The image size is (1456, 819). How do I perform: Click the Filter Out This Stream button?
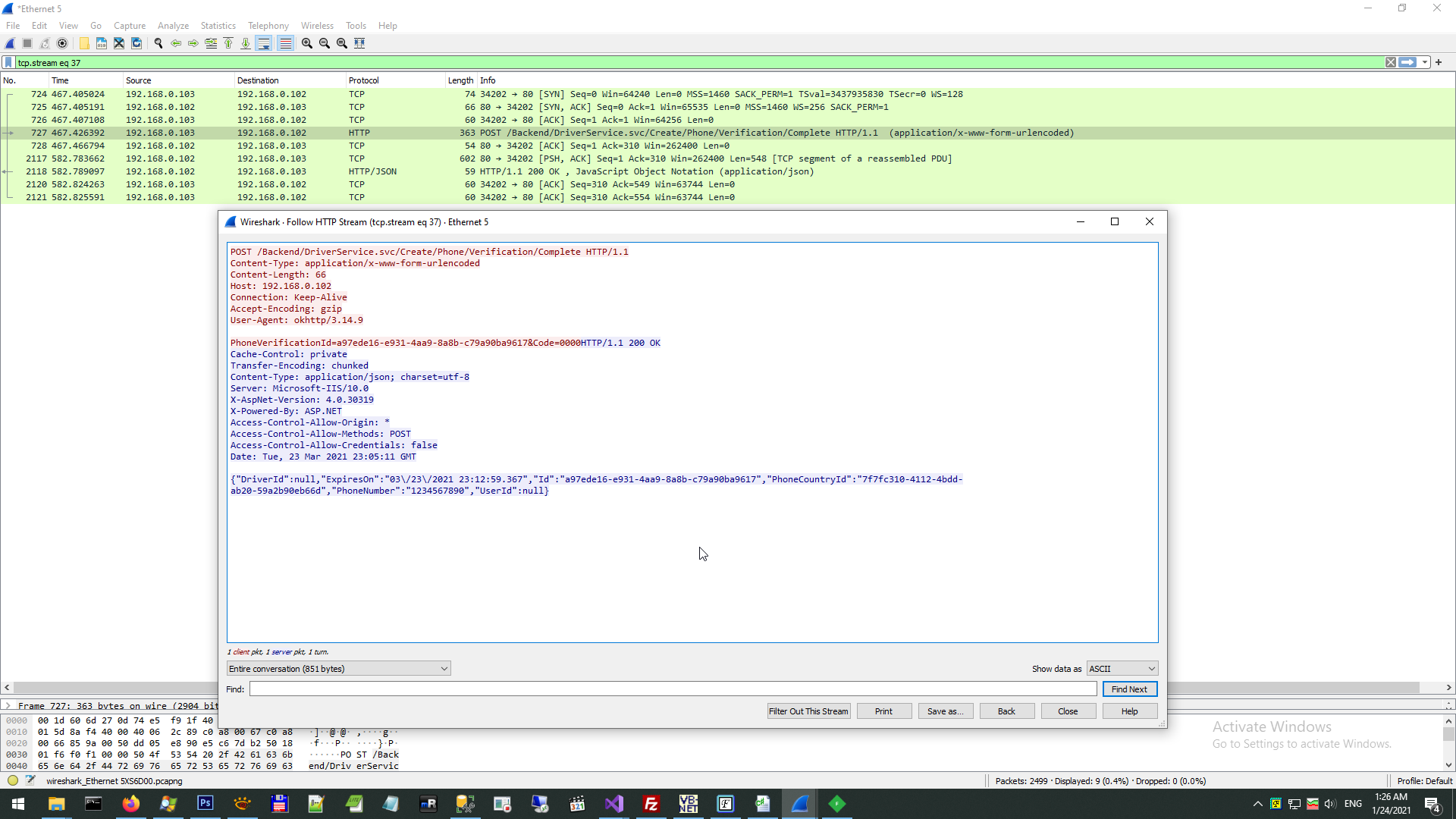coord(808,711)
